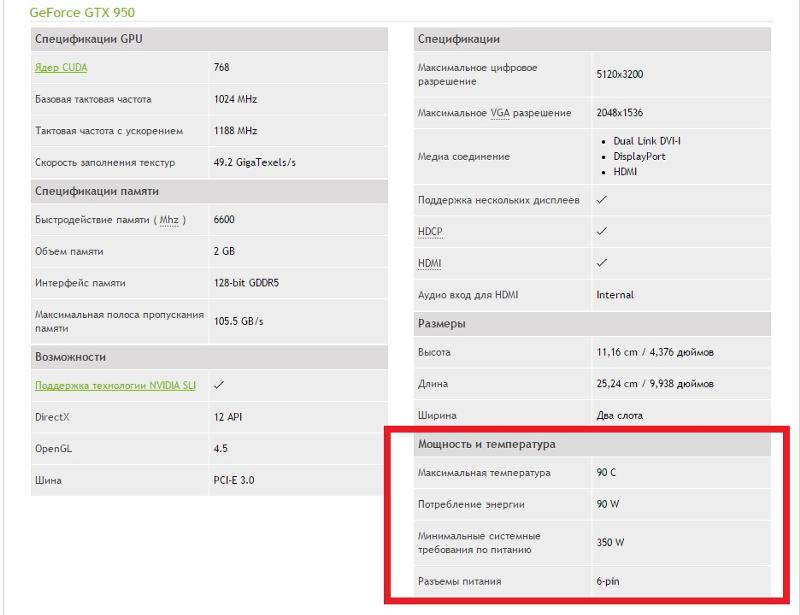
Task: Click the Возможности section header
Action: point(209,357)
